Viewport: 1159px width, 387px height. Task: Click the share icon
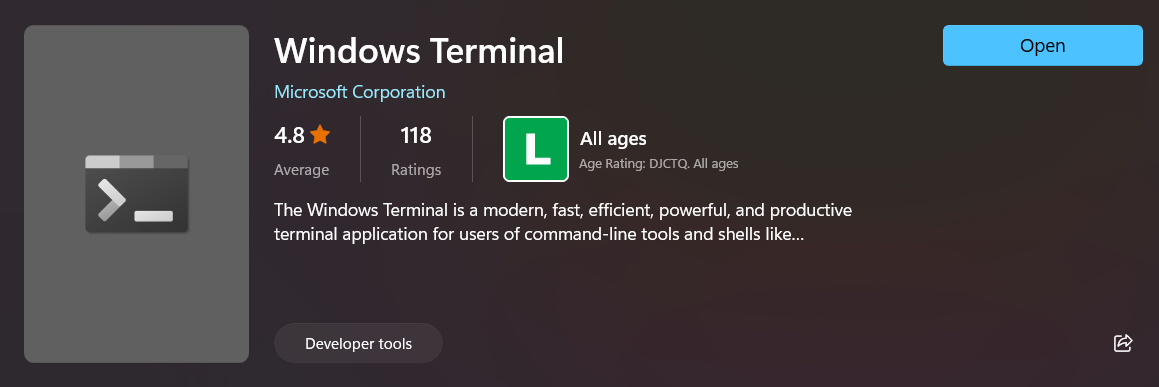click(x=1123, y=343)
